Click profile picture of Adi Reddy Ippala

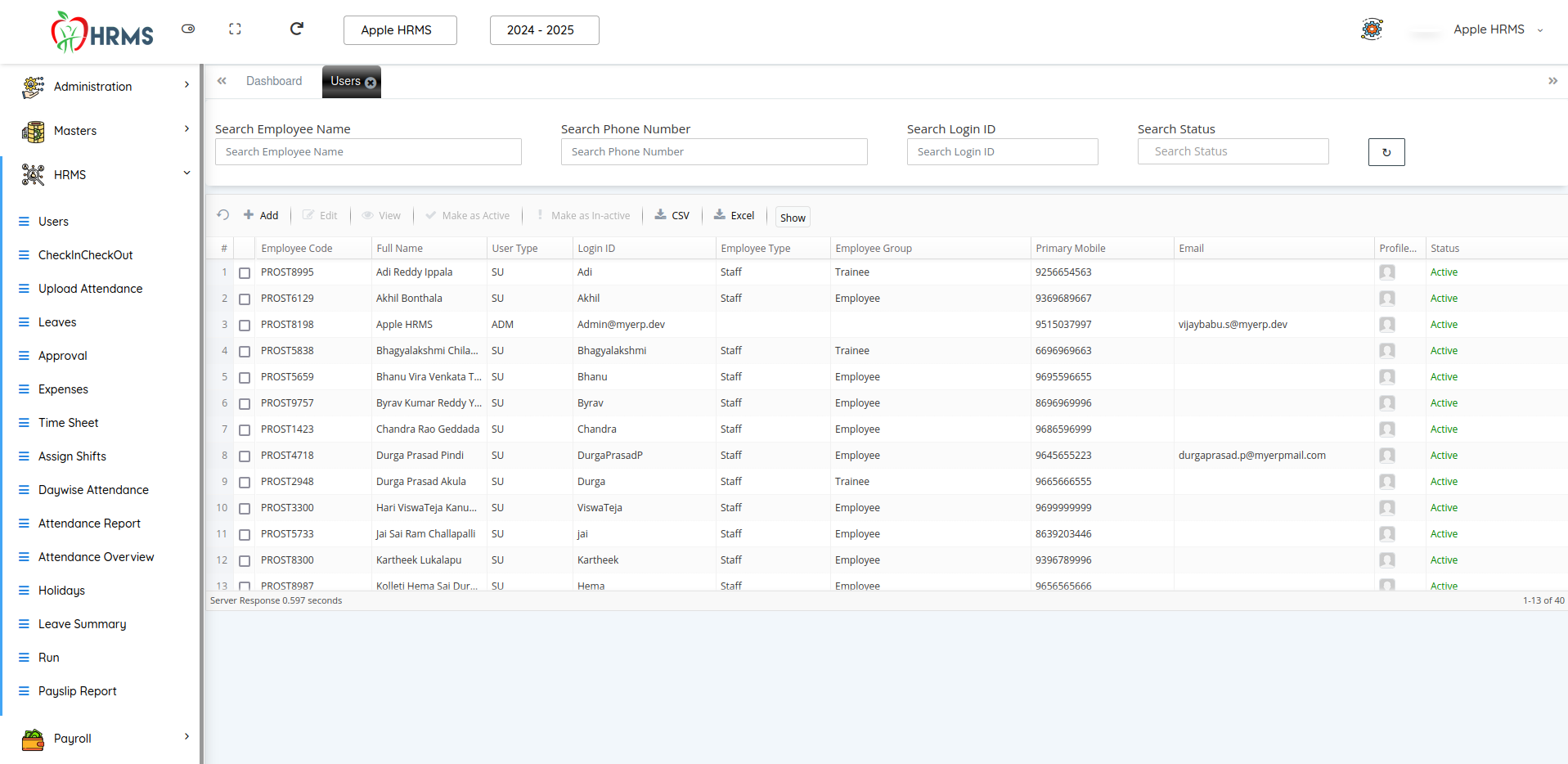(x=1387, y=272)
